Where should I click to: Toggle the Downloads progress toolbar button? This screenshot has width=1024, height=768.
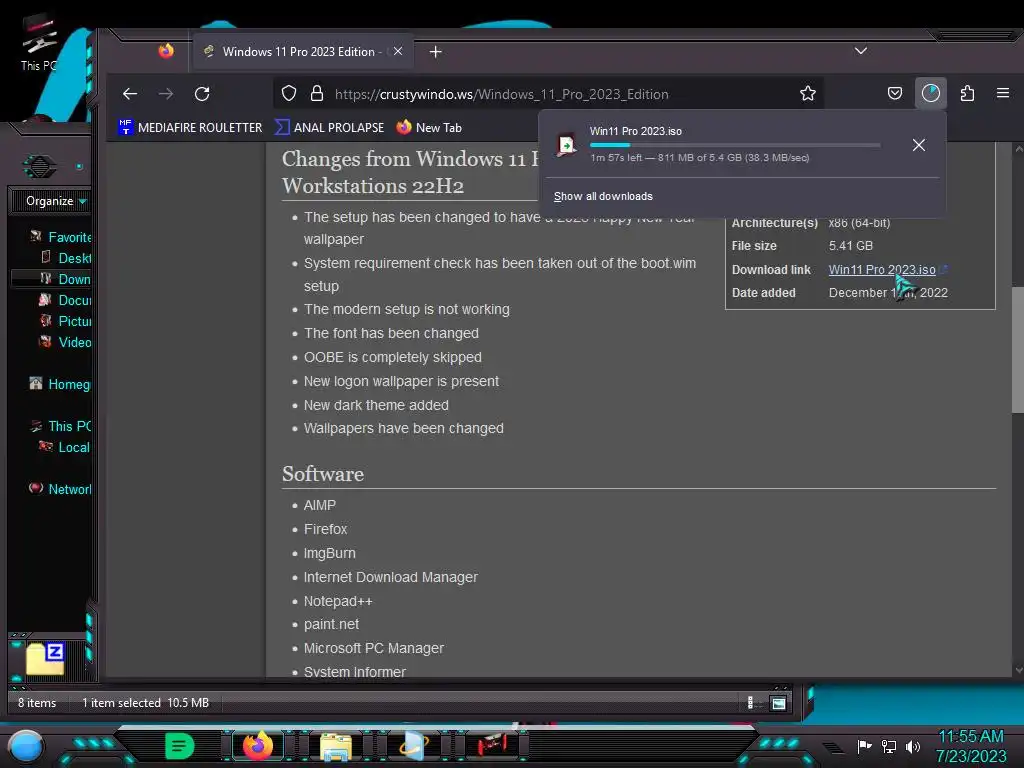[x=931, y=93]
